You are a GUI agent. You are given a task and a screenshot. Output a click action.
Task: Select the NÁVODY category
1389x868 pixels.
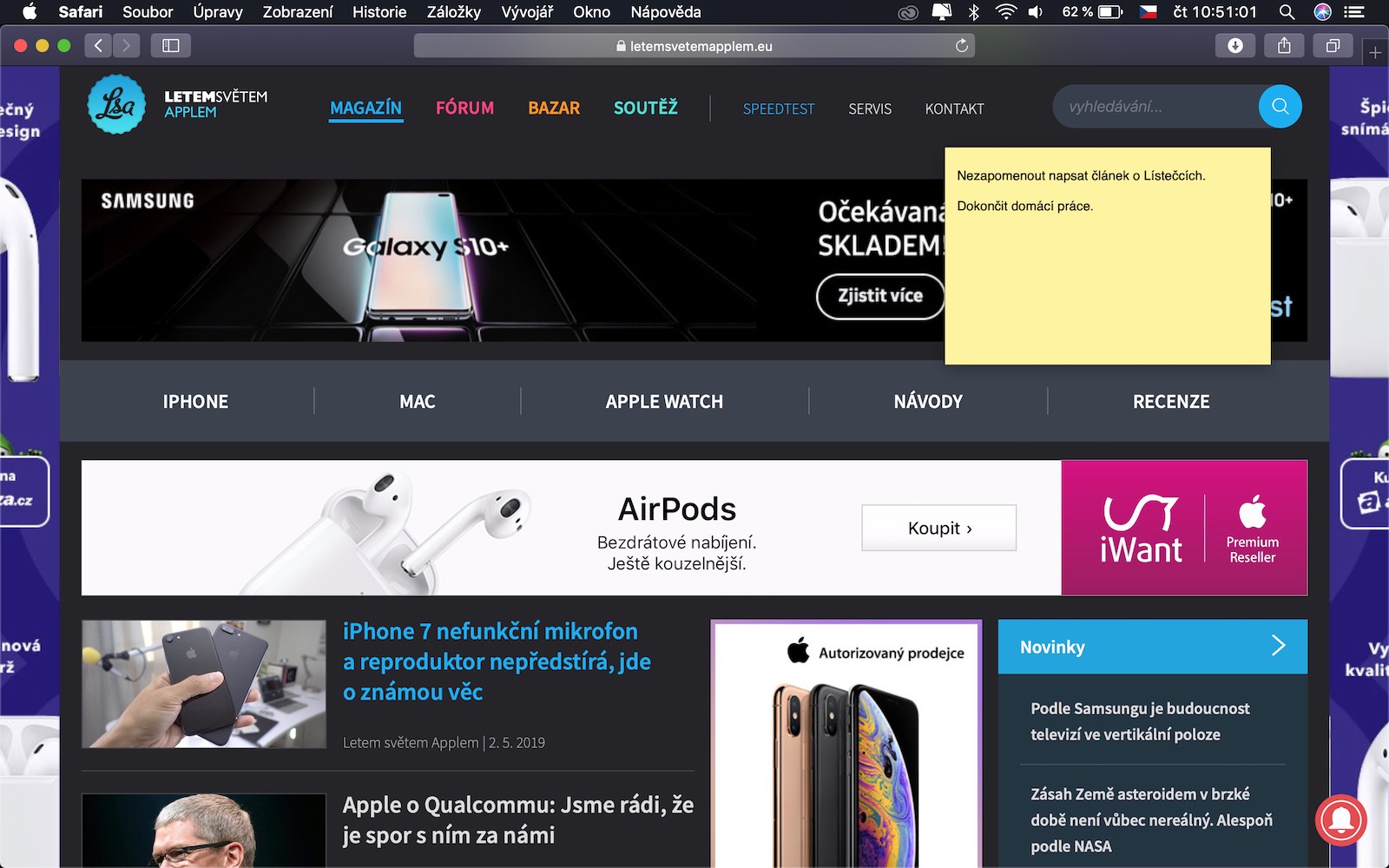928,401
